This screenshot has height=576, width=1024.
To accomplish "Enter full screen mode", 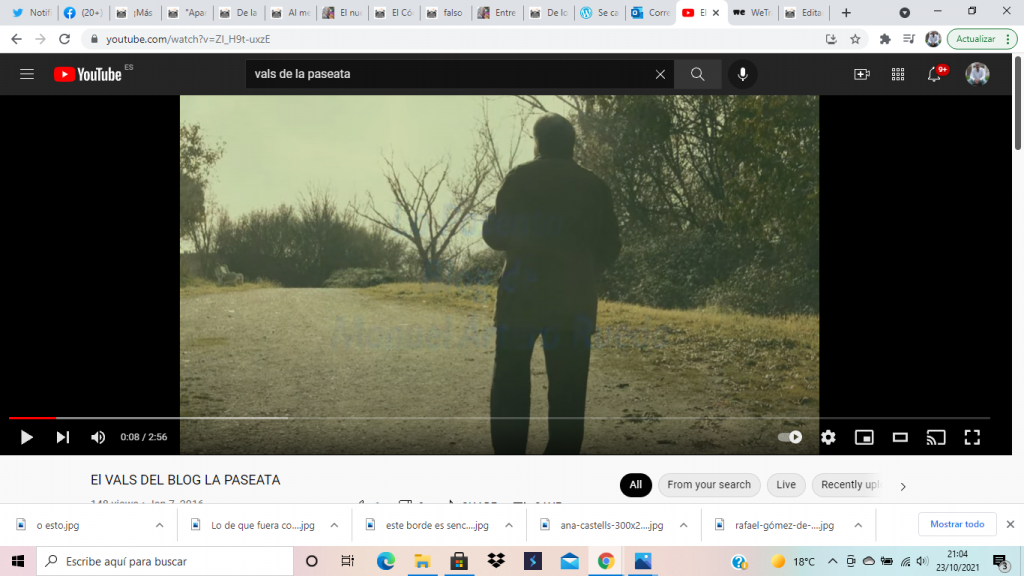I will point(972,437).
